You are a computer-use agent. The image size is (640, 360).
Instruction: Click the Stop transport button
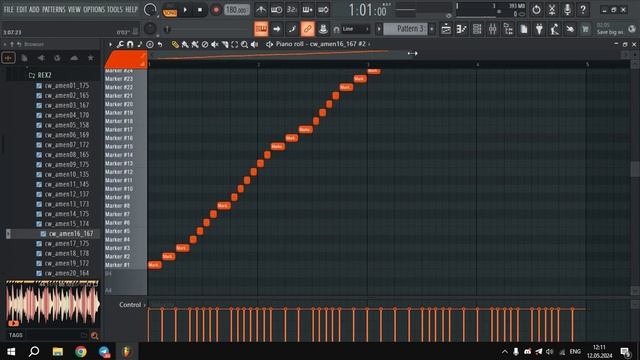click(200, 9)
